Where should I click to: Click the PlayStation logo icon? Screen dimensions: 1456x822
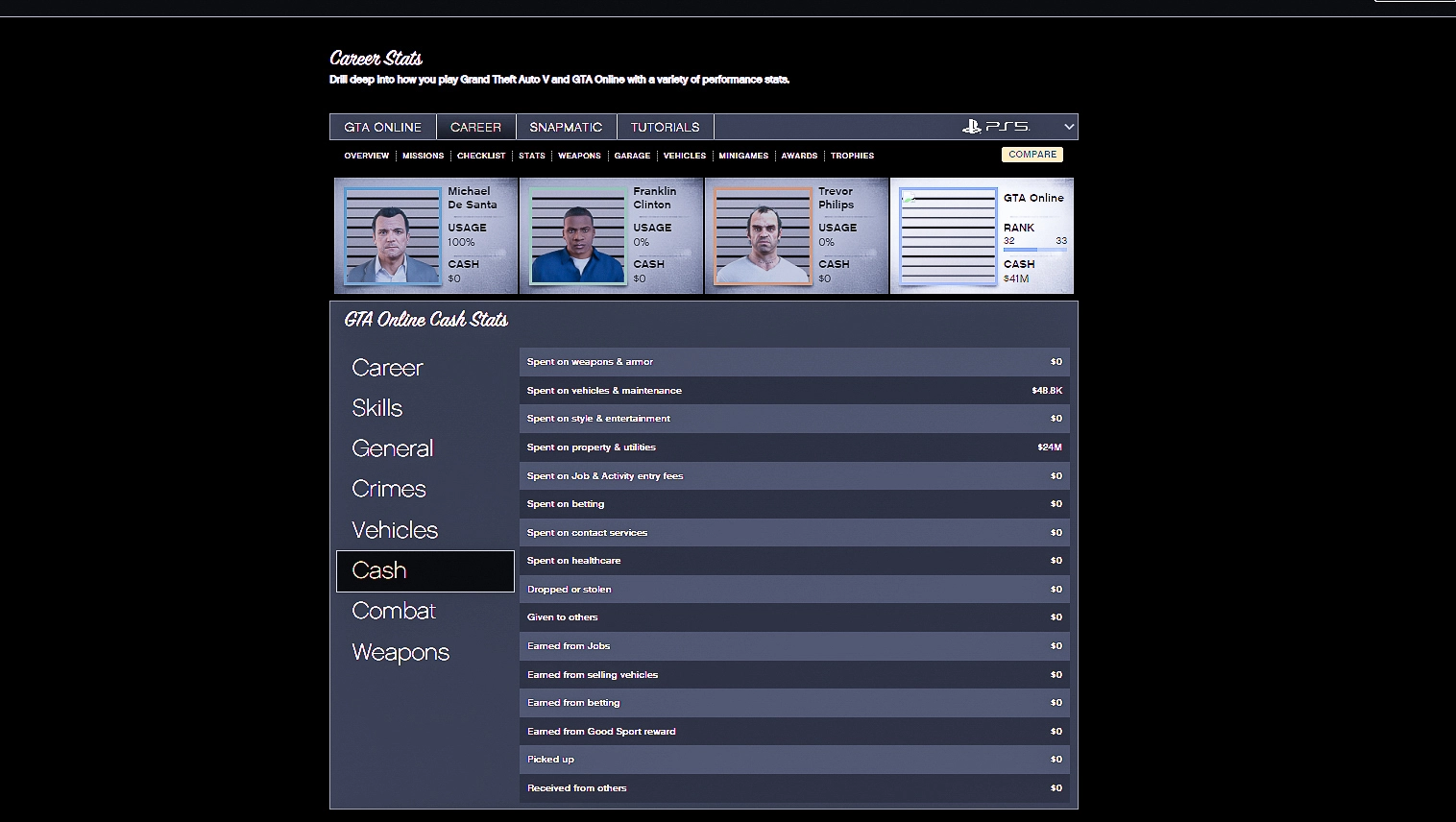(x=971, y=127)
